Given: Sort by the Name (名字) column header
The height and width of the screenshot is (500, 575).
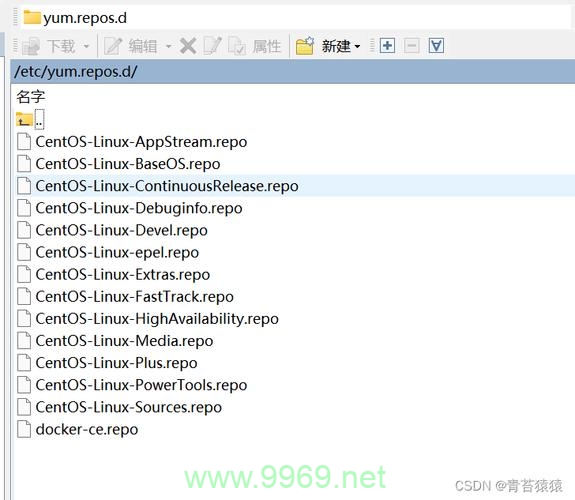Looking at the screenshot, I should pyautogui.click(x=30, y=97).
